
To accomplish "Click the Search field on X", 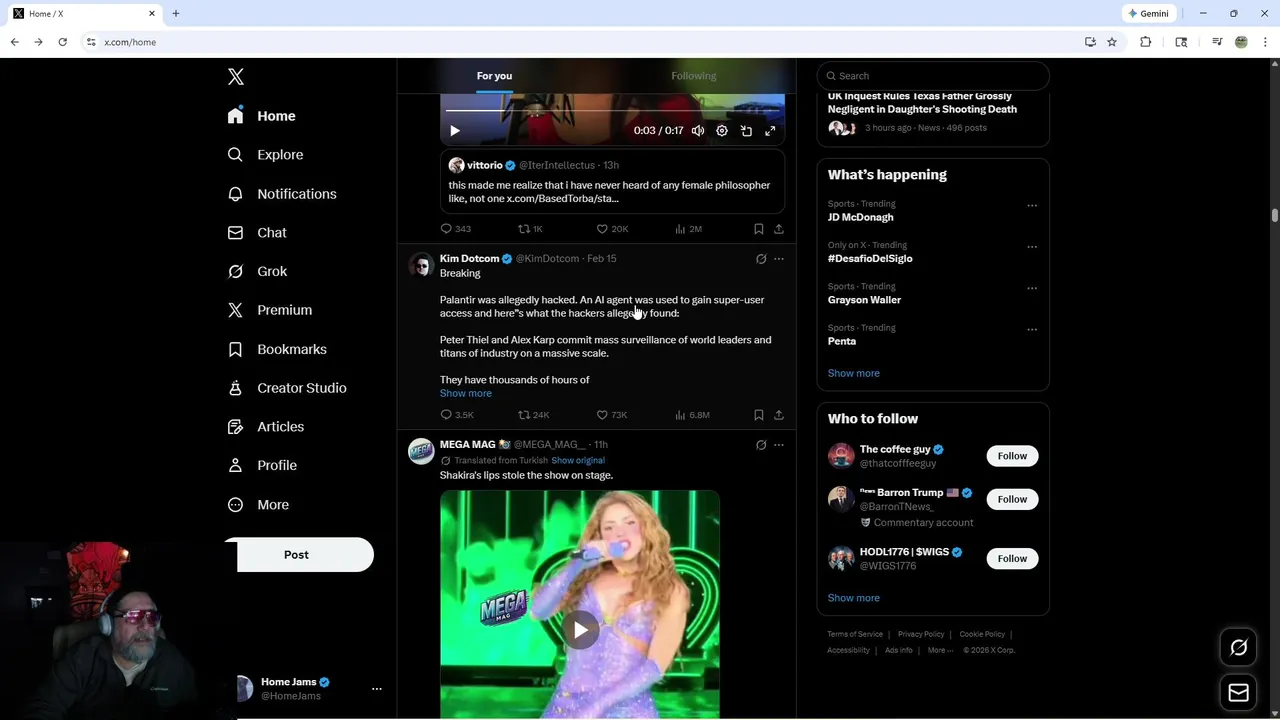I will pyautogui.click(x=933, y=76).
